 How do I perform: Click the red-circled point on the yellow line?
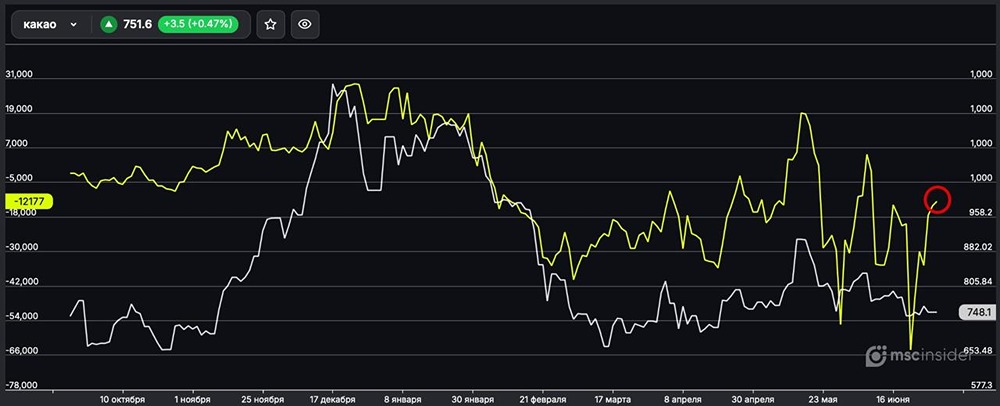(936, 200)
